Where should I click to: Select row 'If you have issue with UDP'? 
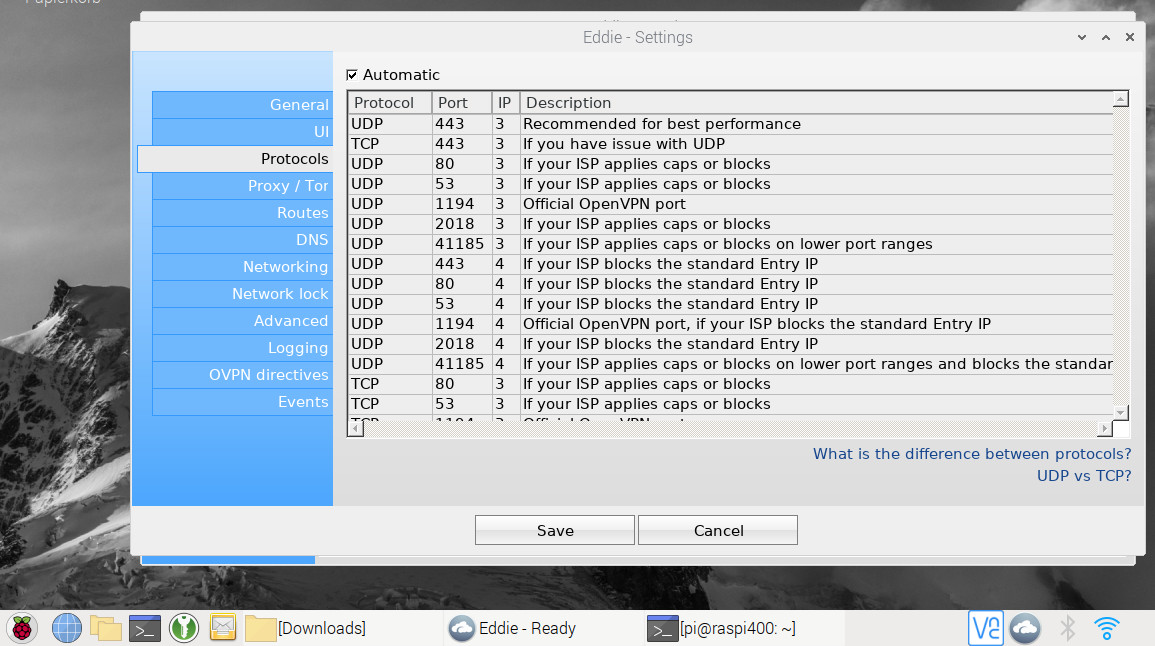click(730, 144)
